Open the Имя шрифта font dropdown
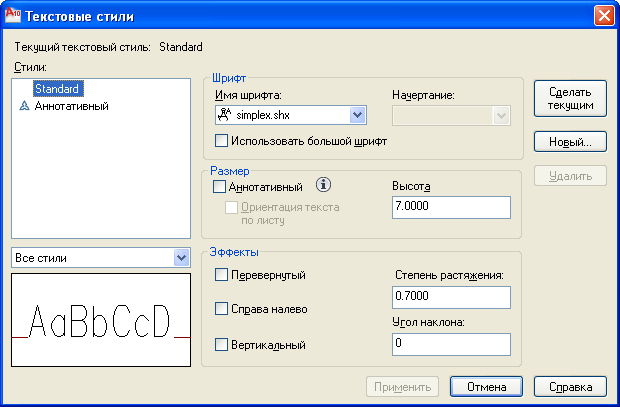 (357, 115)
